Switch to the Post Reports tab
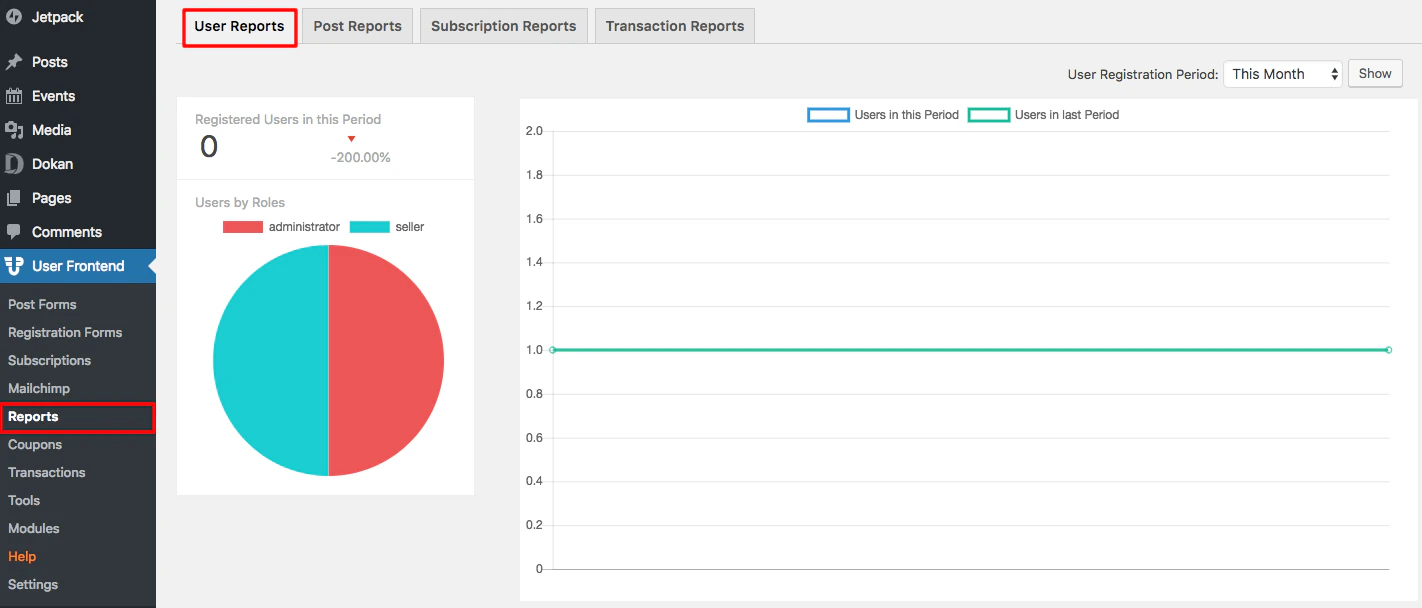The image size is (1422, 608). (357, 26)
